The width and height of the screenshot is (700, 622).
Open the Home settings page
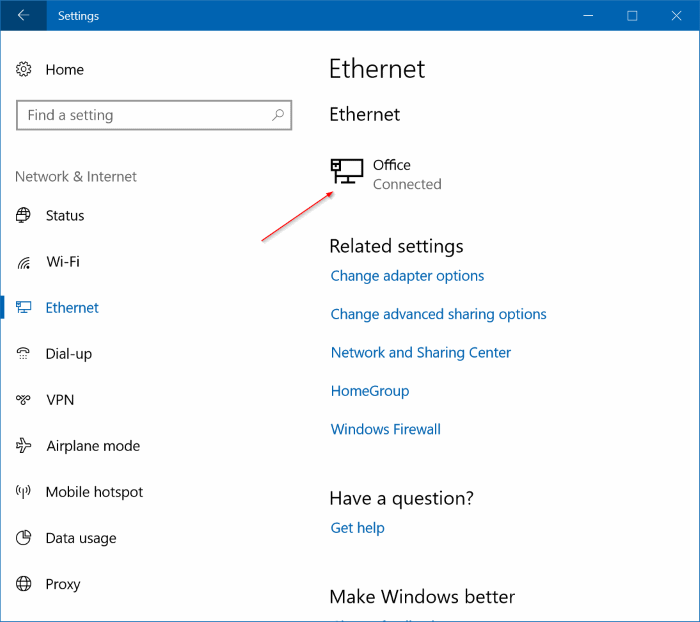pos(65,70)
